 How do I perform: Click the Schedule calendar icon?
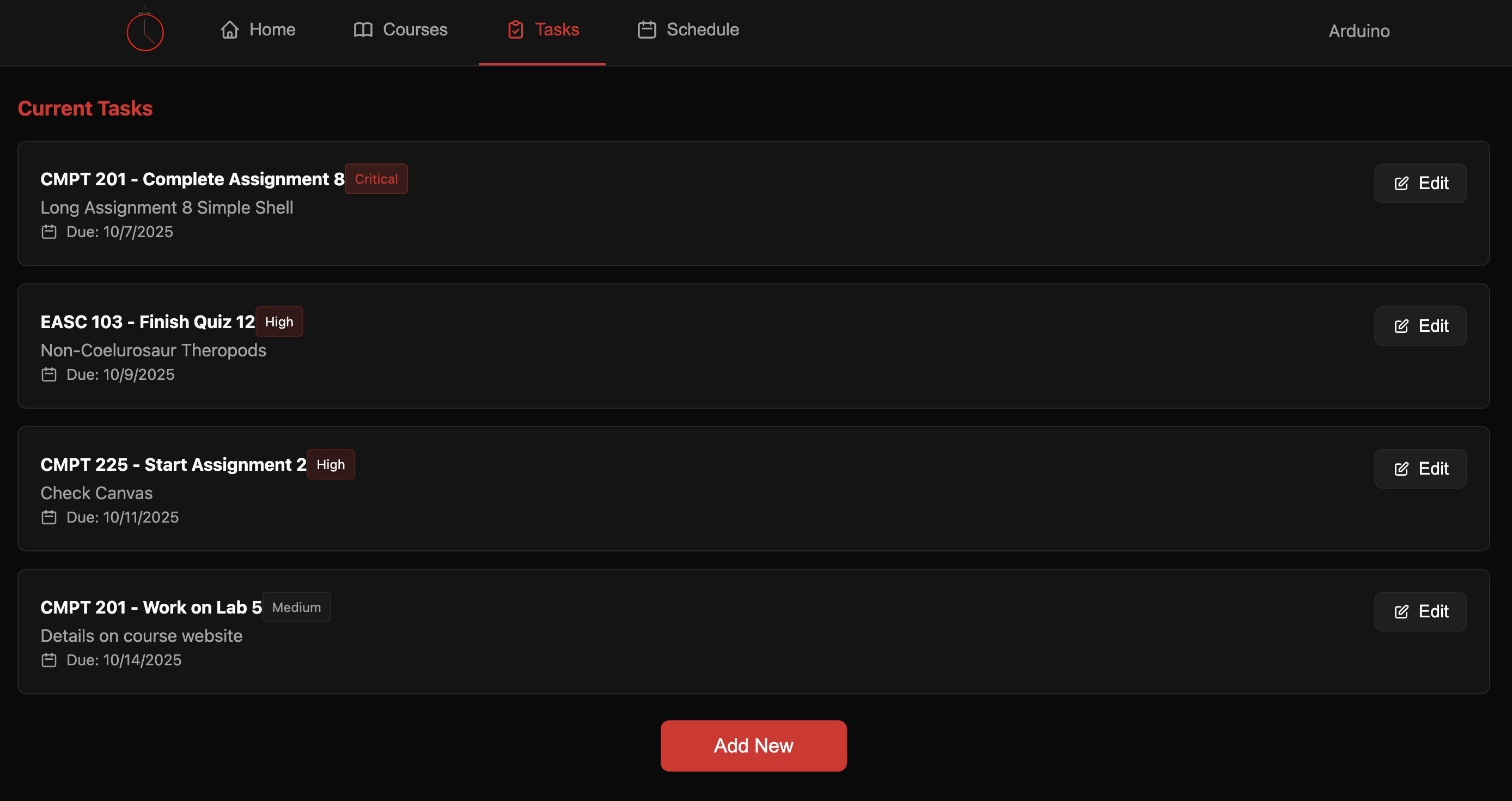[646, 29]
